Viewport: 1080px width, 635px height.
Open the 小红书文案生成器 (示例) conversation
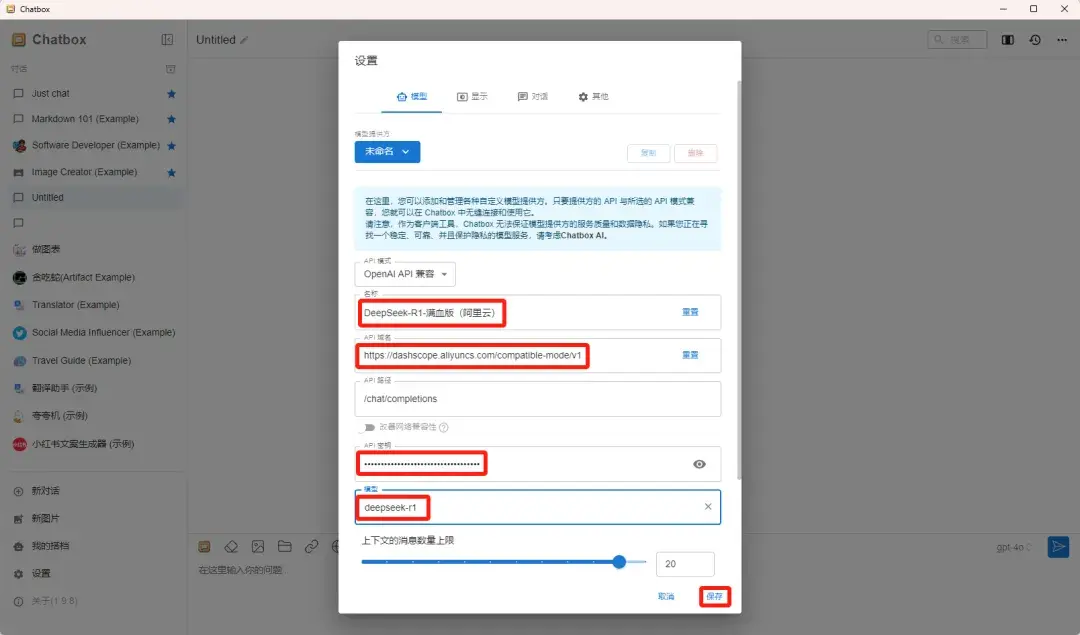click(x=93, y=444)
